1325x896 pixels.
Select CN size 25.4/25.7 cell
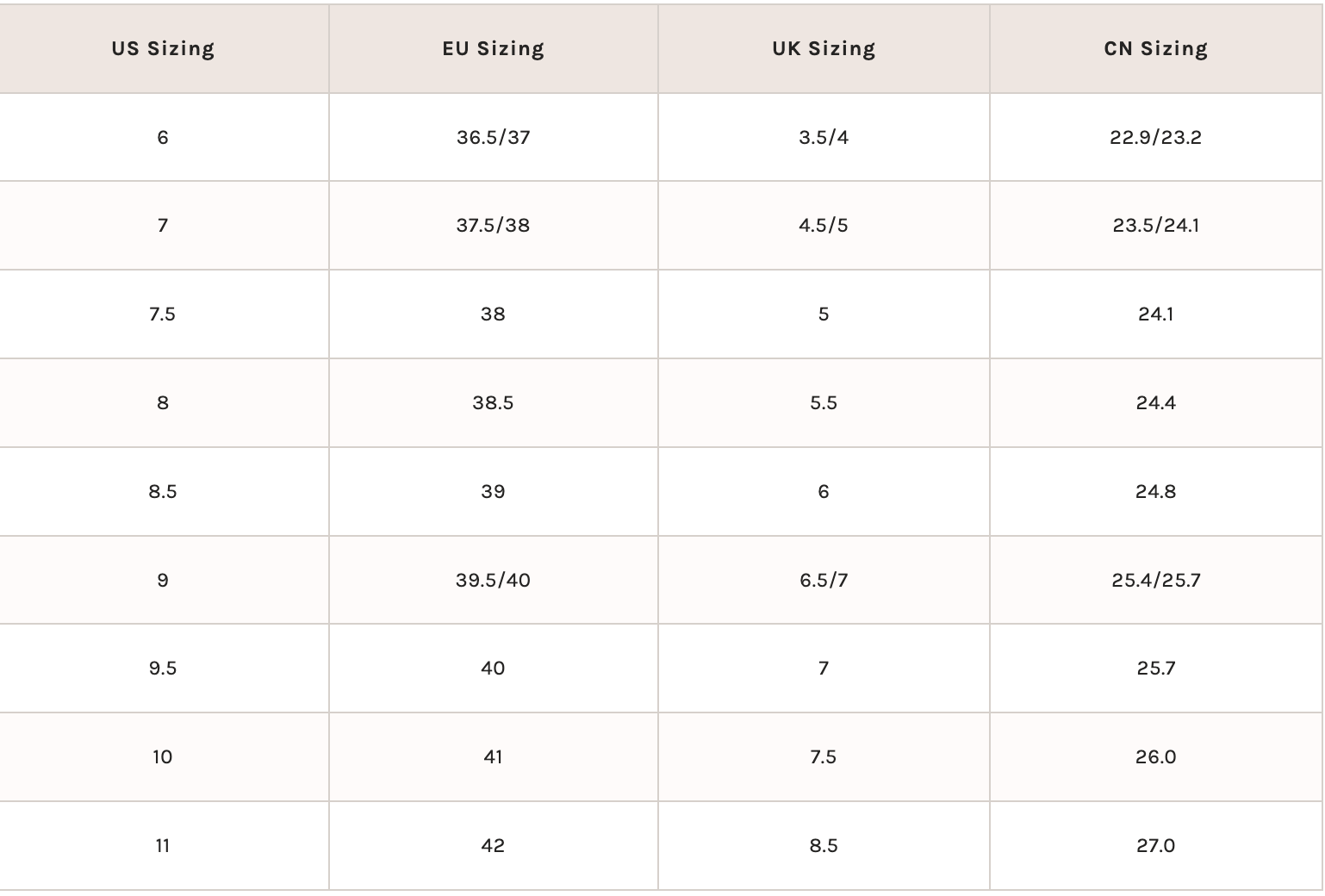1155,581
